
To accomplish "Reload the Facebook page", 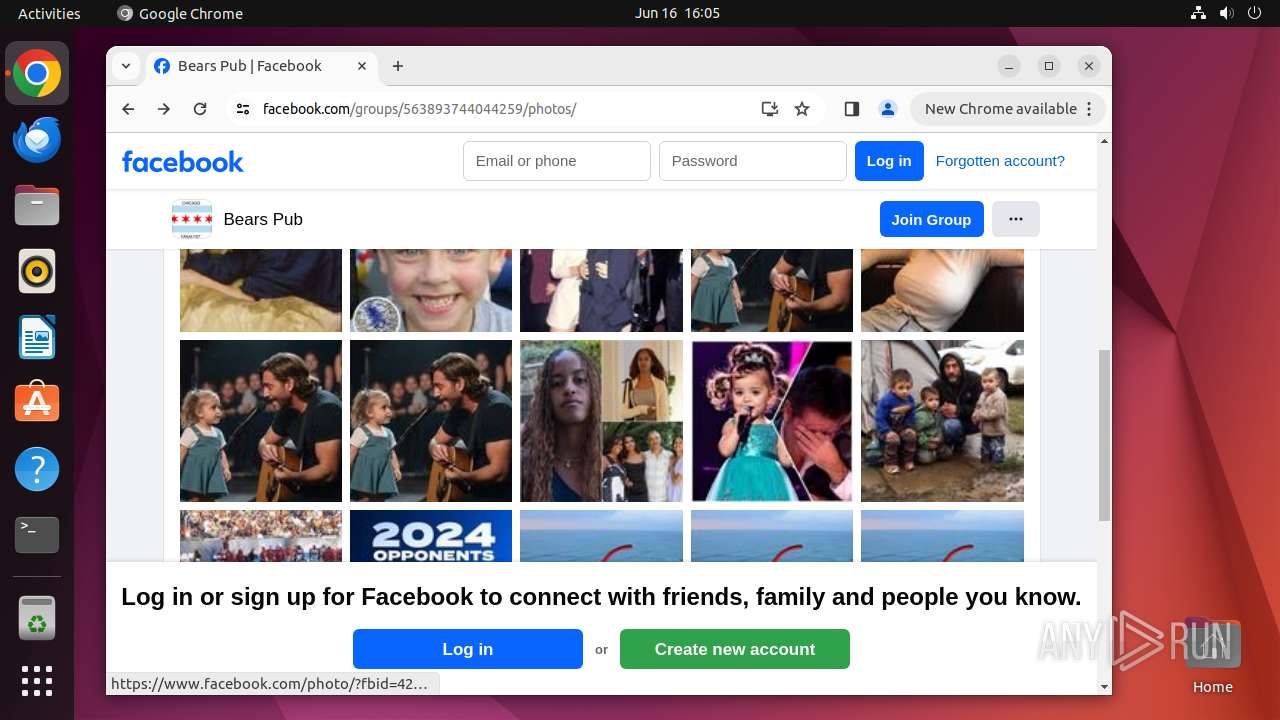I will [x=200, y=109].
